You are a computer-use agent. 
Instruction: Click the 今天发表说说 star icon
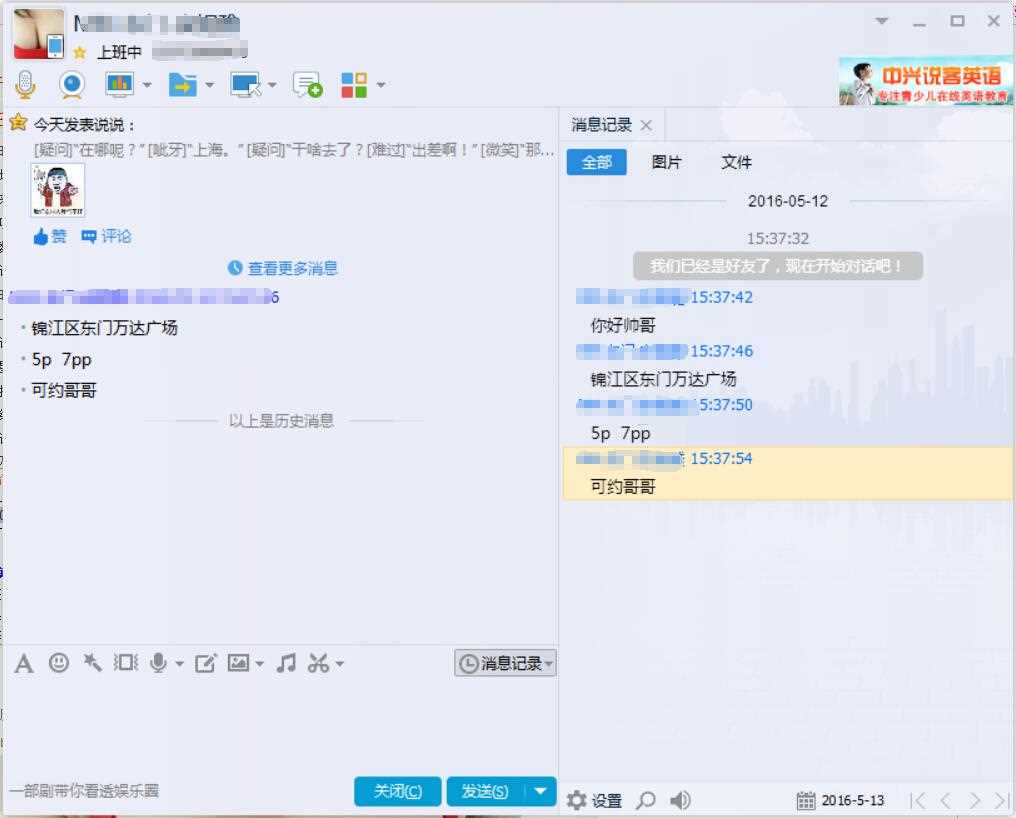tap(19, 123)
